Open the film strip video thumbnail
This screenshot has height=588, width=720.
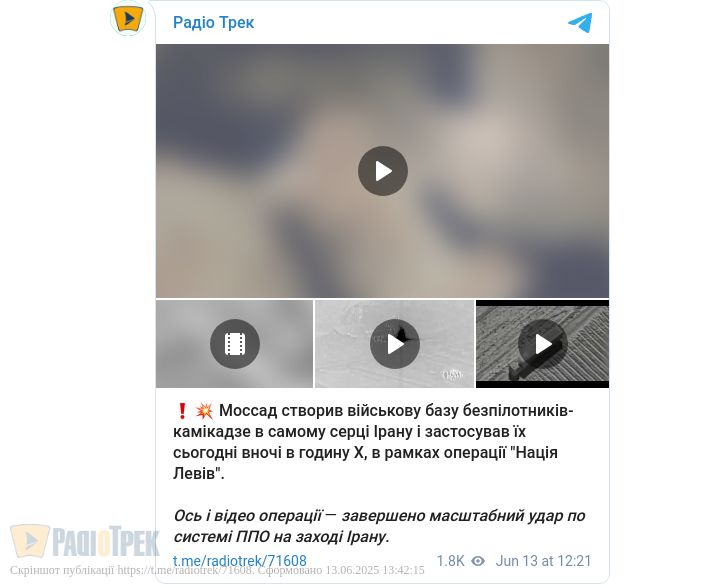235,344
